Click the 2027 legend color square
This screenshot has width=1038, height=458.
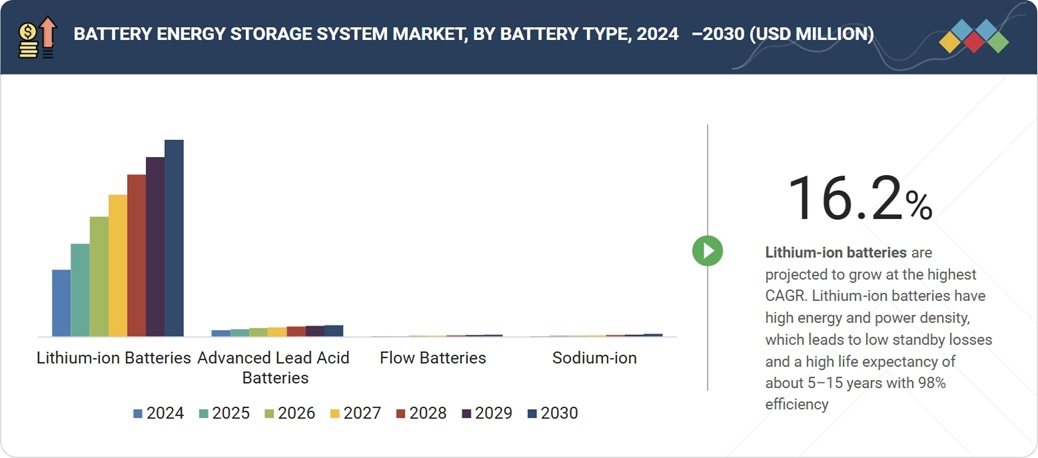(x=335, y=413)
